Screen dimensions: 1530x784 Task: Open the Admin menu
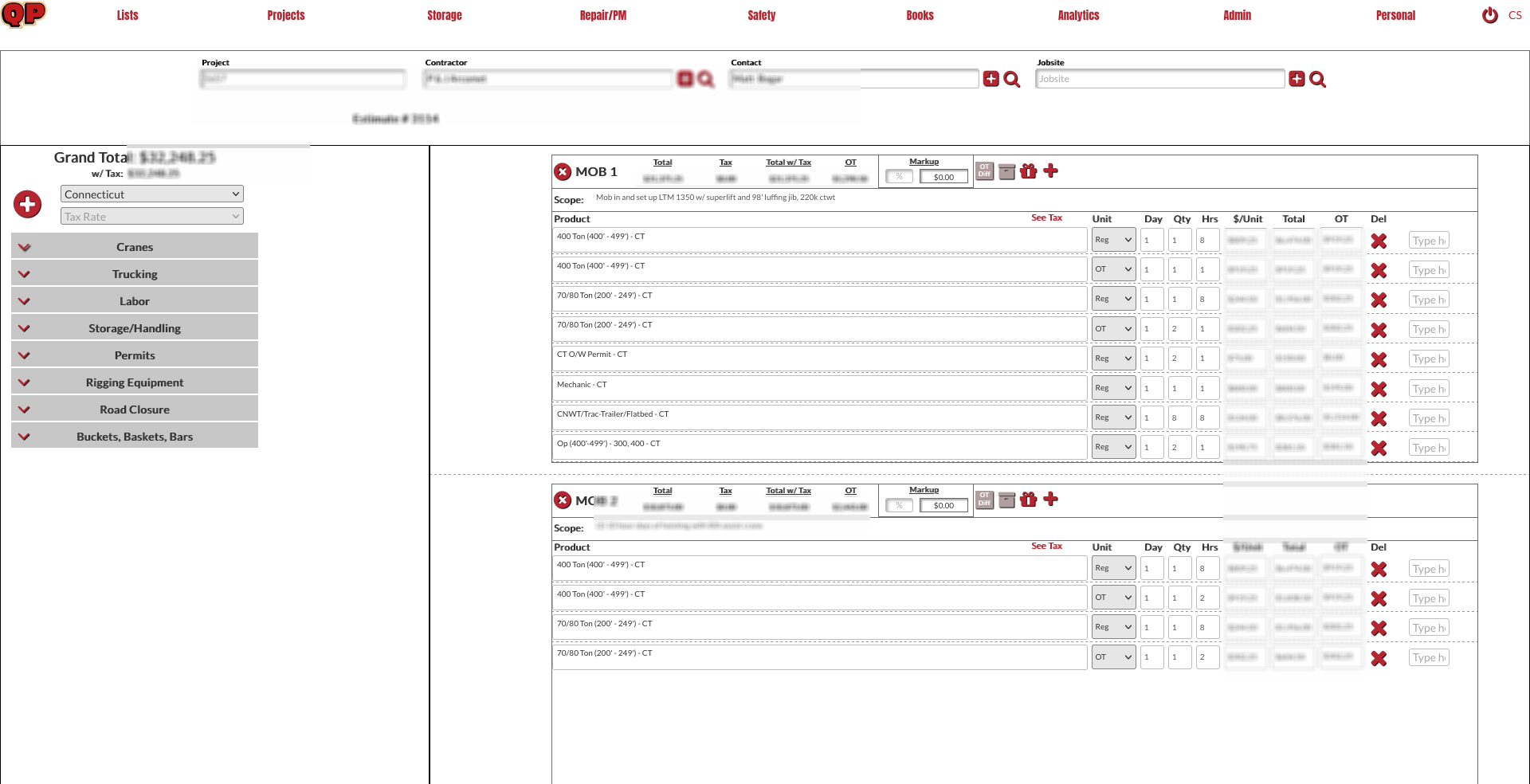tap(1237, 15)
